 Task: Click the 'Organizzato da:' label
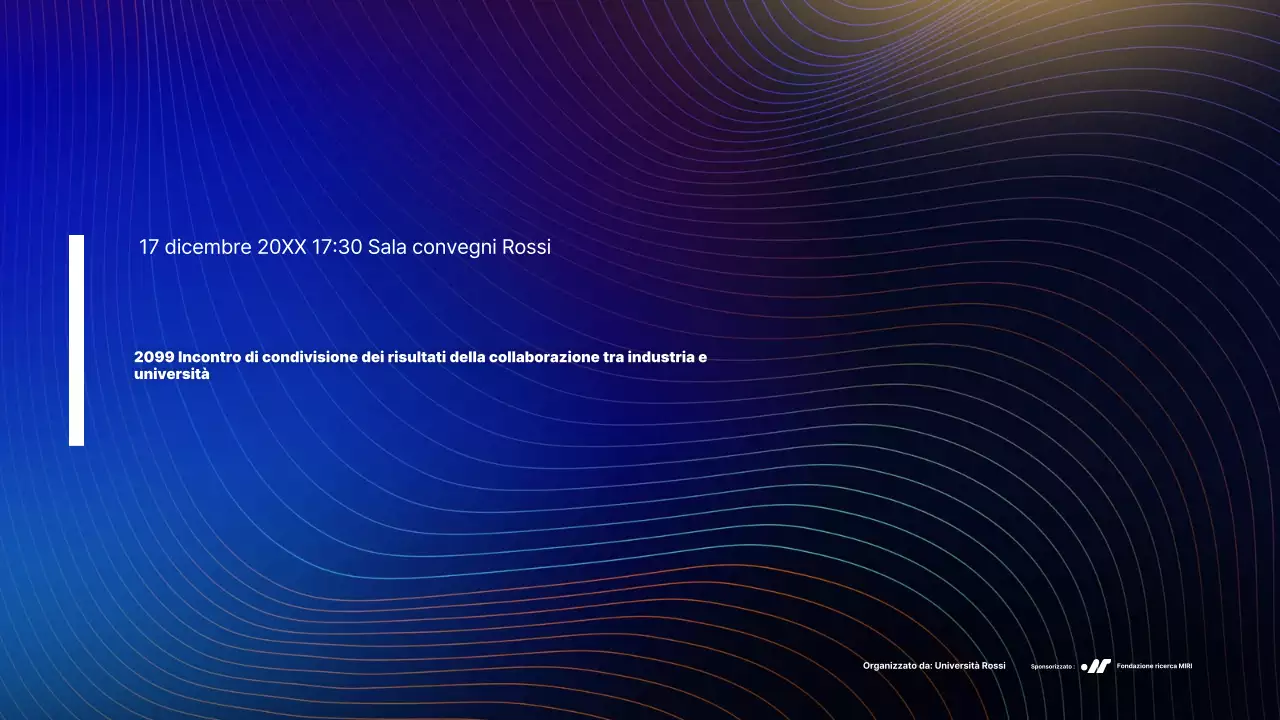[896, 666]
